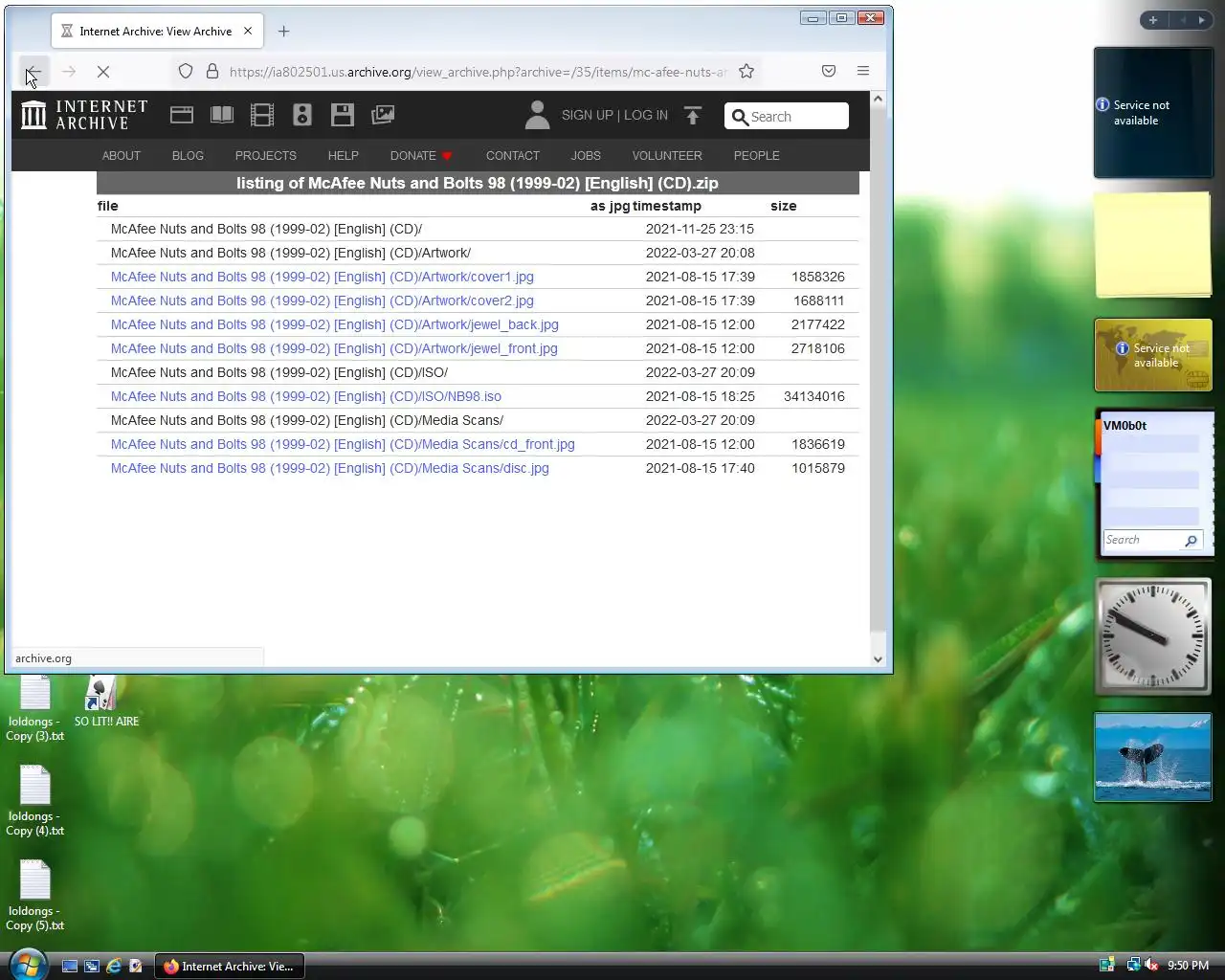Open Artwork/cover1.jpg file link
This screenshot has height=980, width=1225.
(323, 277)
